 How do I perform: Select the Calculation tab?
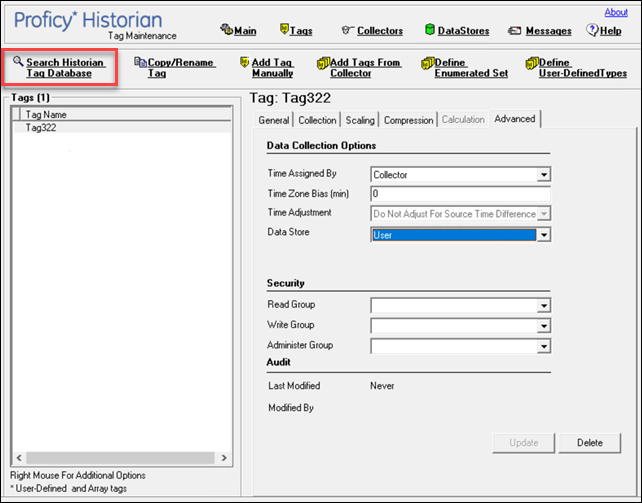463,120
